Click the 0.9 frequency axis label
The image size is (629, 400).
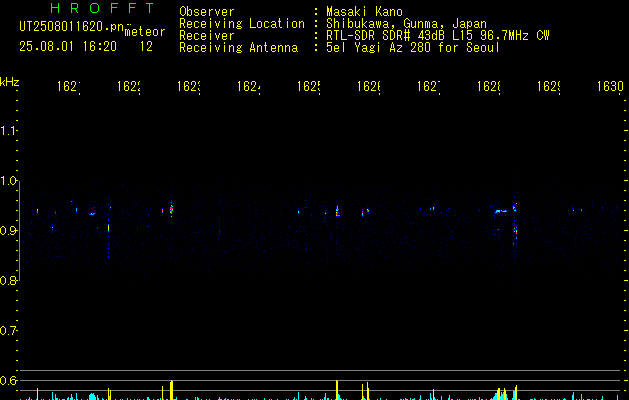point(8,231)
